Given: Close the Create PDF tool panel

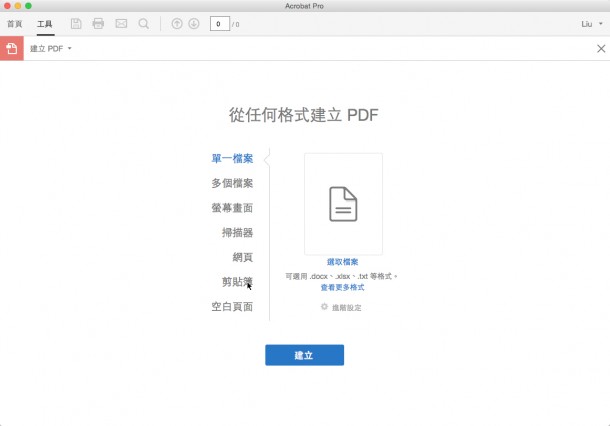Looking at the screenshot, I should [x=600, y=48].
